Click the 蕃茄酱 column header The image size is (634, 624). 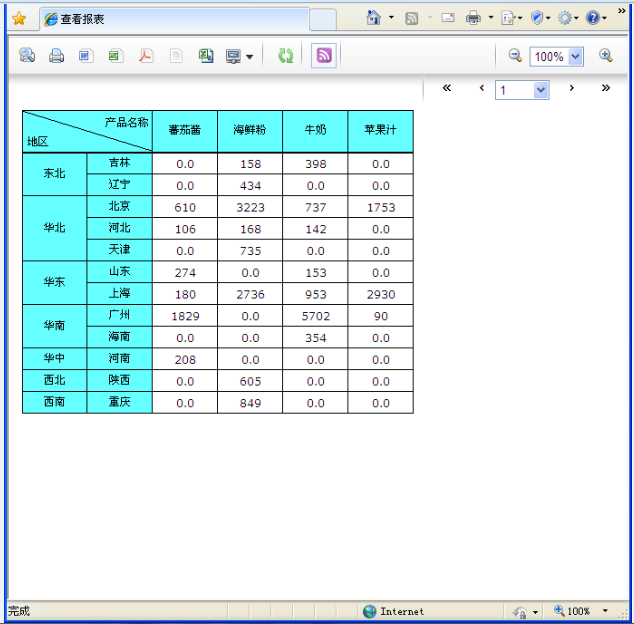tap(185, 130)
